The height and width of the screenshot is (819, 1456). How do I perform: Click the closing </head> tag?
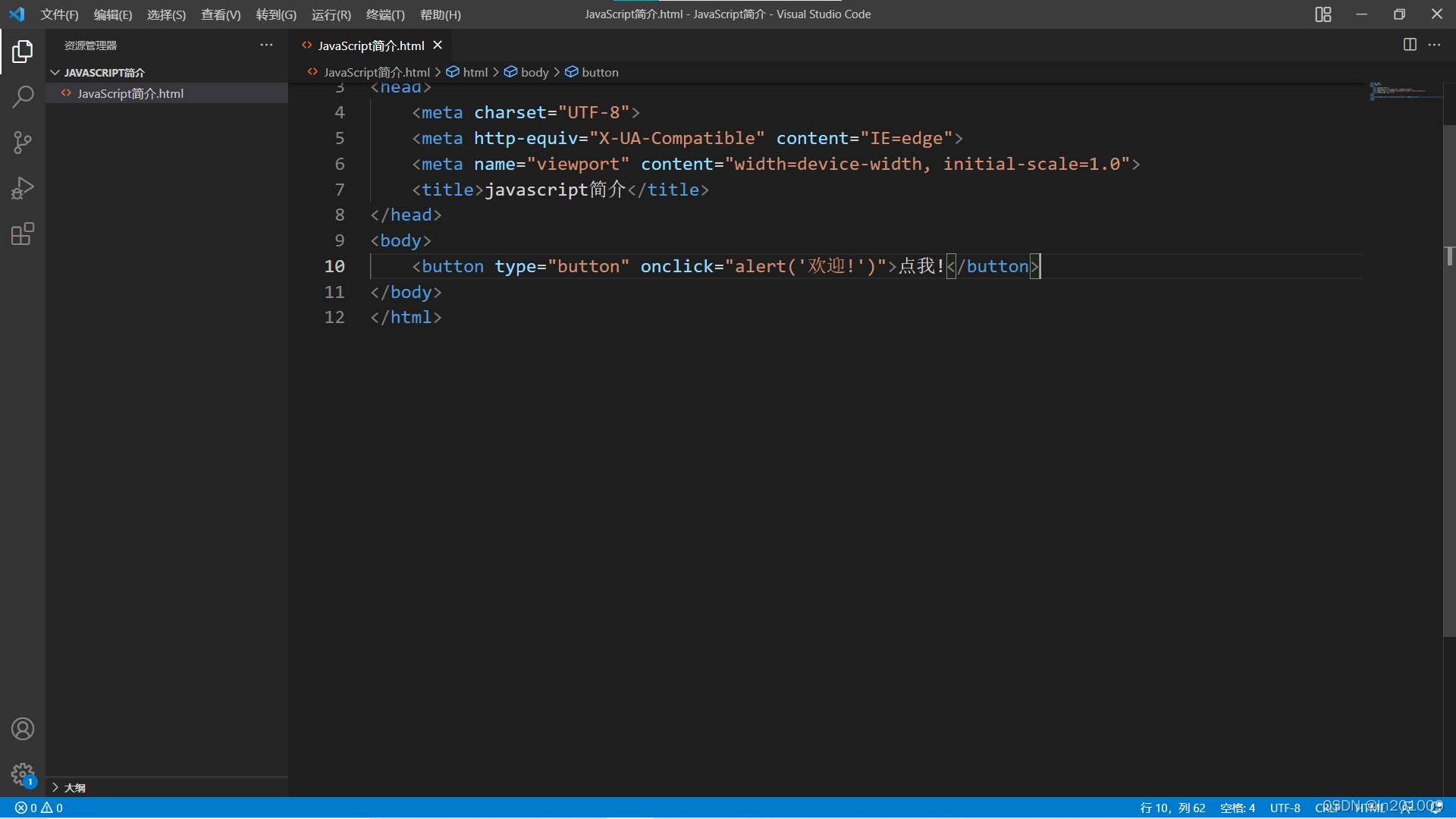click(406, 215)
